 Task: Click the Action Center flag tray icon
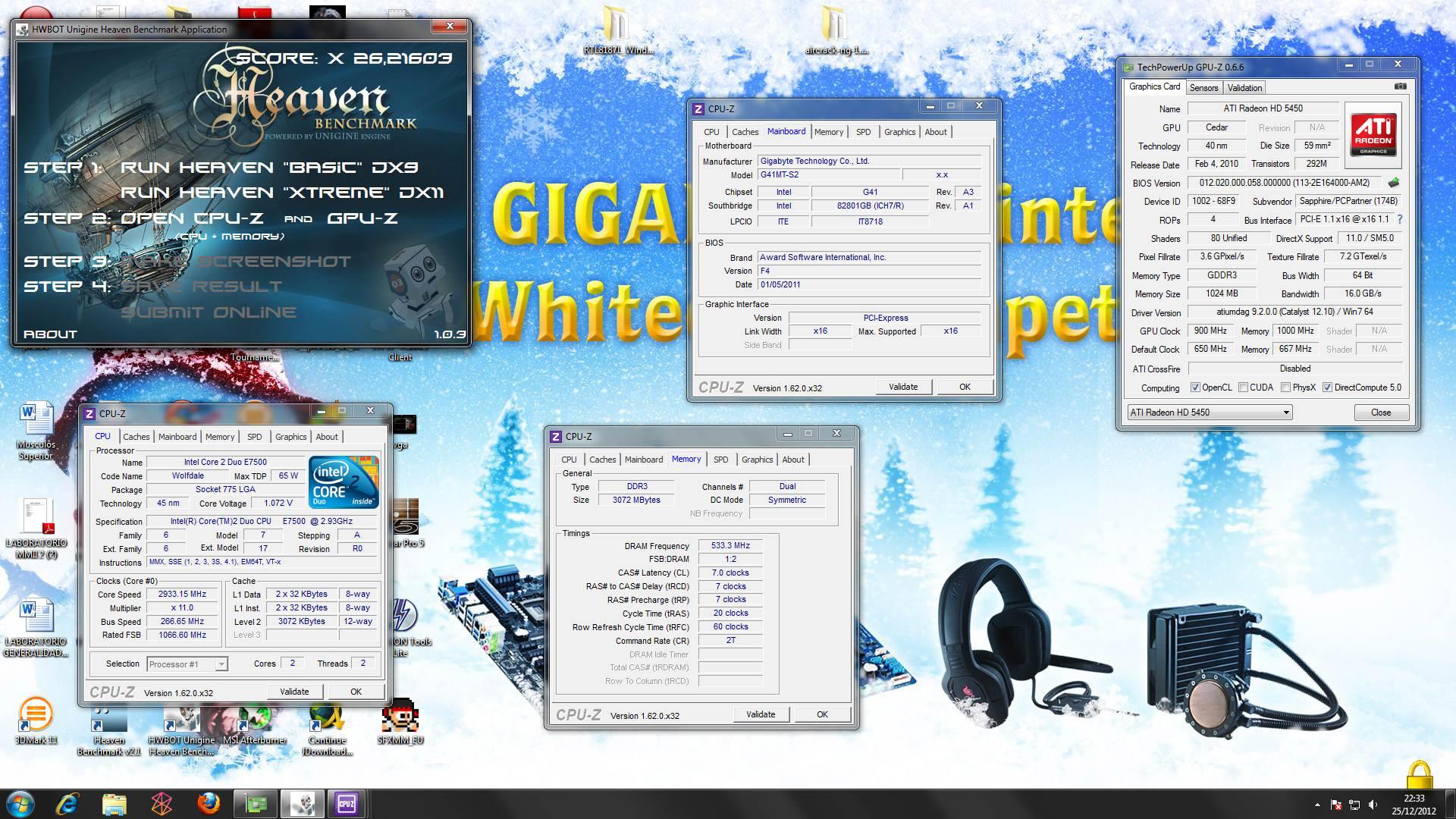pos(1335,805)
